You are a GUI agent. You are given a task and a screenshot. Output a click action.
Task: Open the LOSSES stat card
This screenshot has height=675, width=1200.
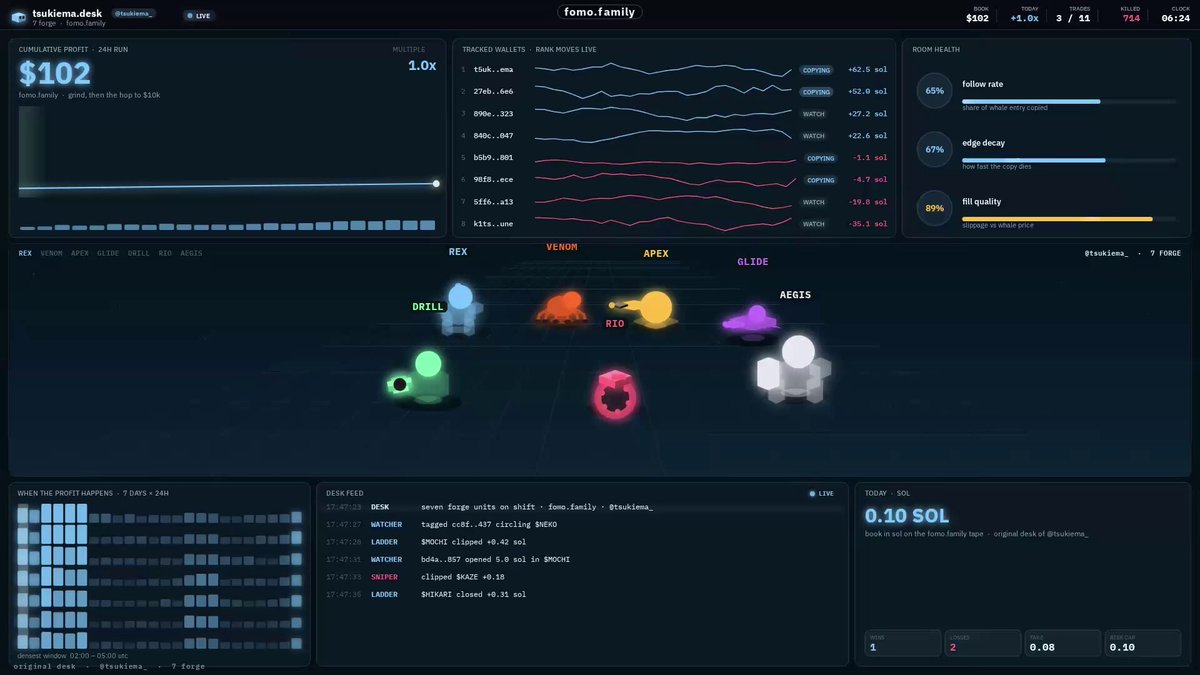click(982, 643)
